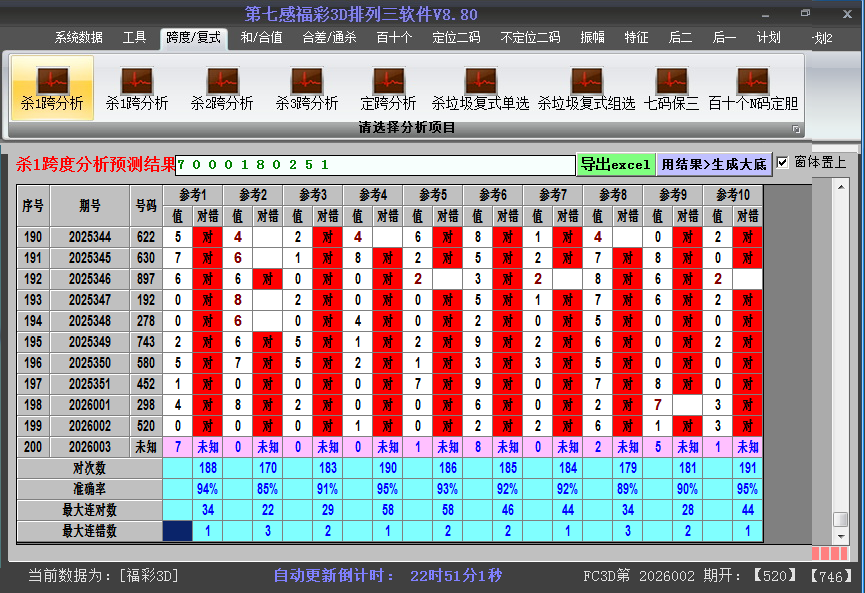Click the 七码保三 icon

coord(671,88)
